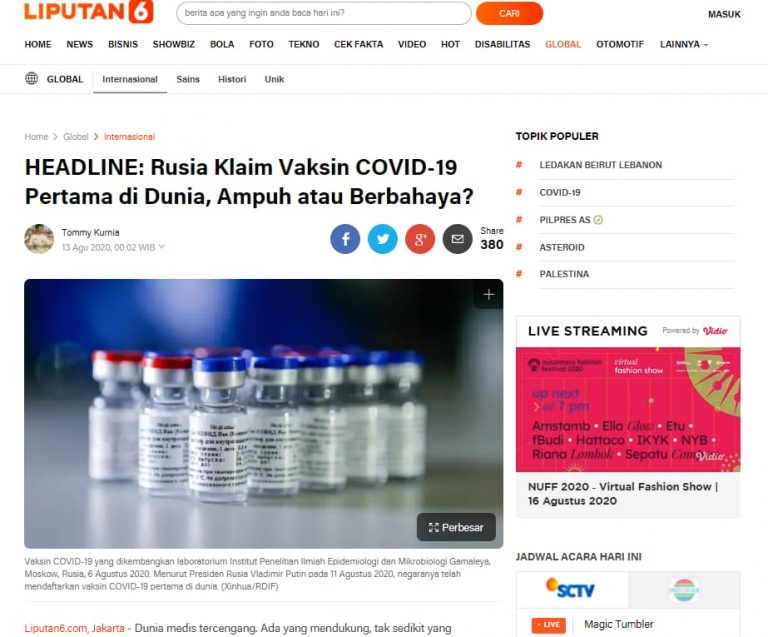Enlarge the photo with Perbesar button

(456, 527)
